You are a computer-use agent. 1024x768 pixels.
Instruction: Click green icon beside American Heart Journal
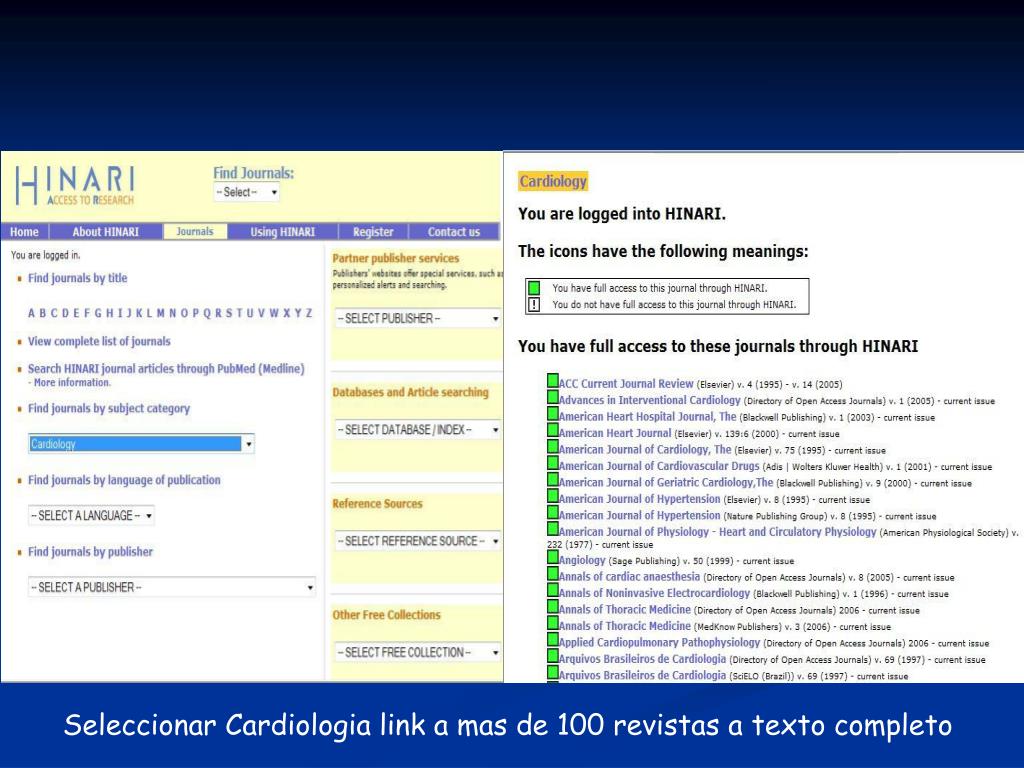click(x=552, y=430)
